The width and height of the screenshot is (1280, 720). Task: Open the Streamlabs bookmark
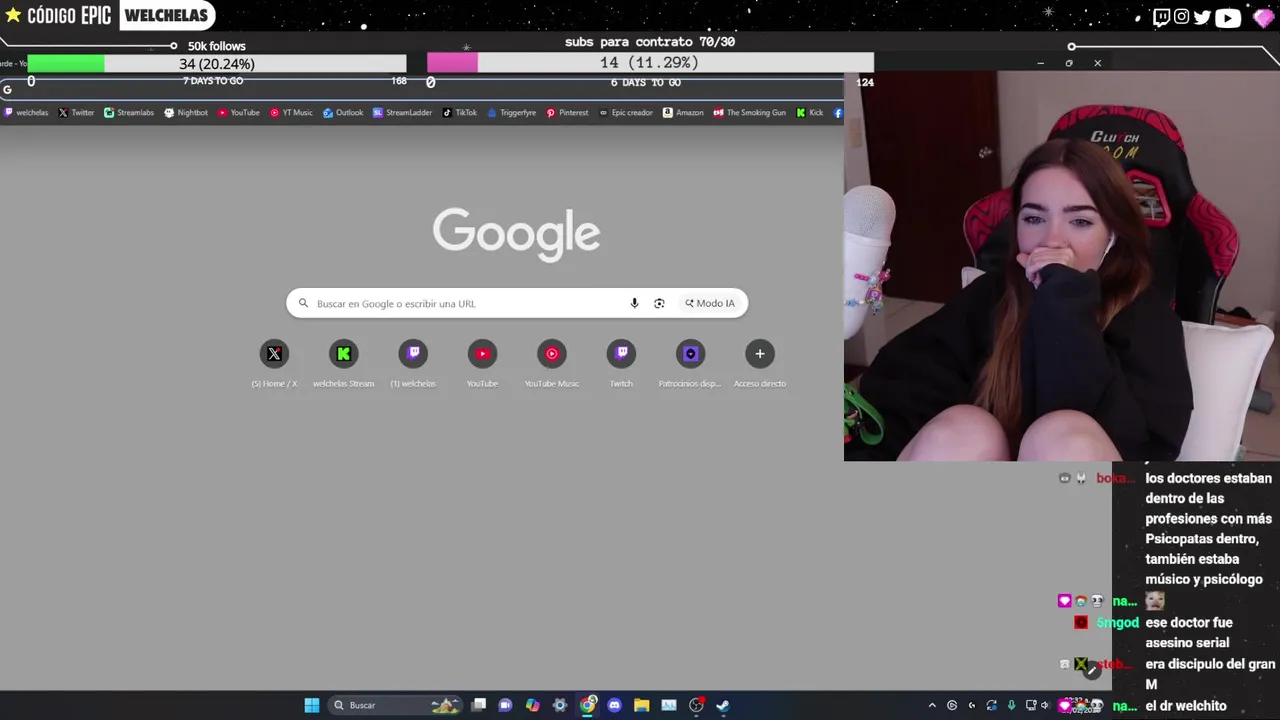pos(129,113)
